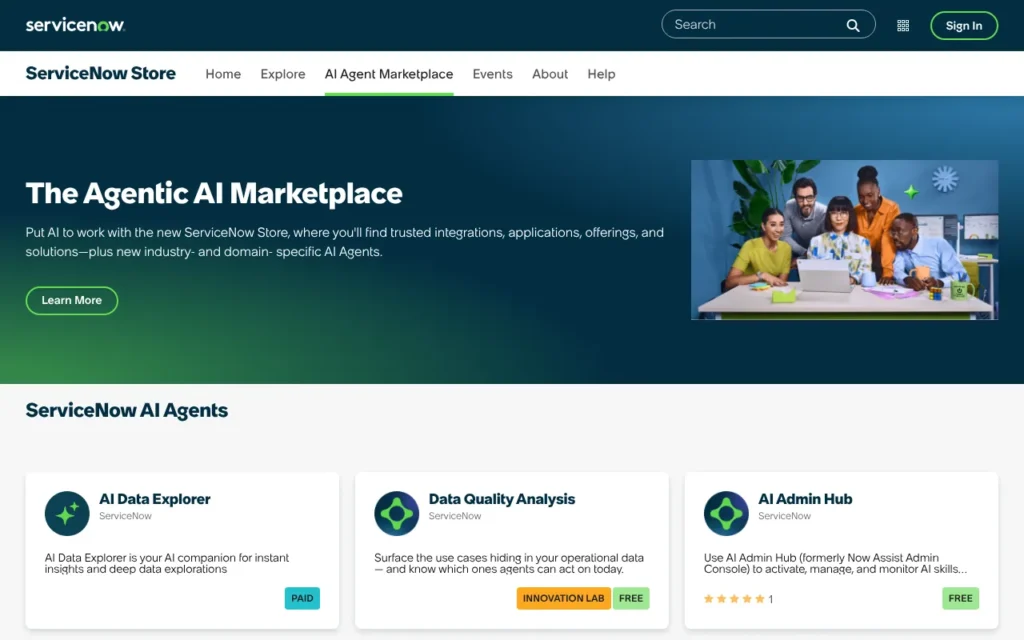Open the AI Admin Hub card title
Screen dimensions: 1024x640
point(805,499)
